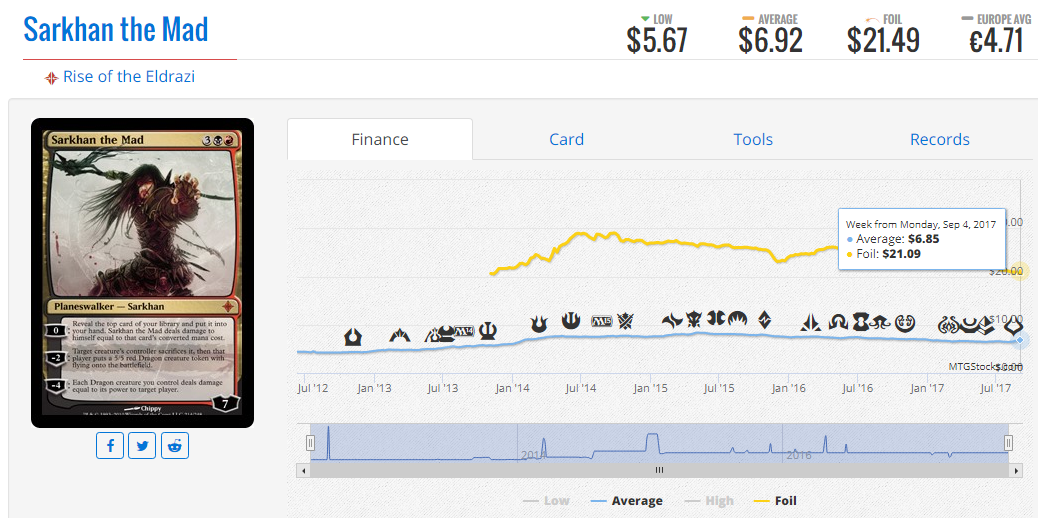This screenshot has height=518, width=1038.
Task: Click the Journey into Nyx set symbol
Action: (x=571, y=321)
